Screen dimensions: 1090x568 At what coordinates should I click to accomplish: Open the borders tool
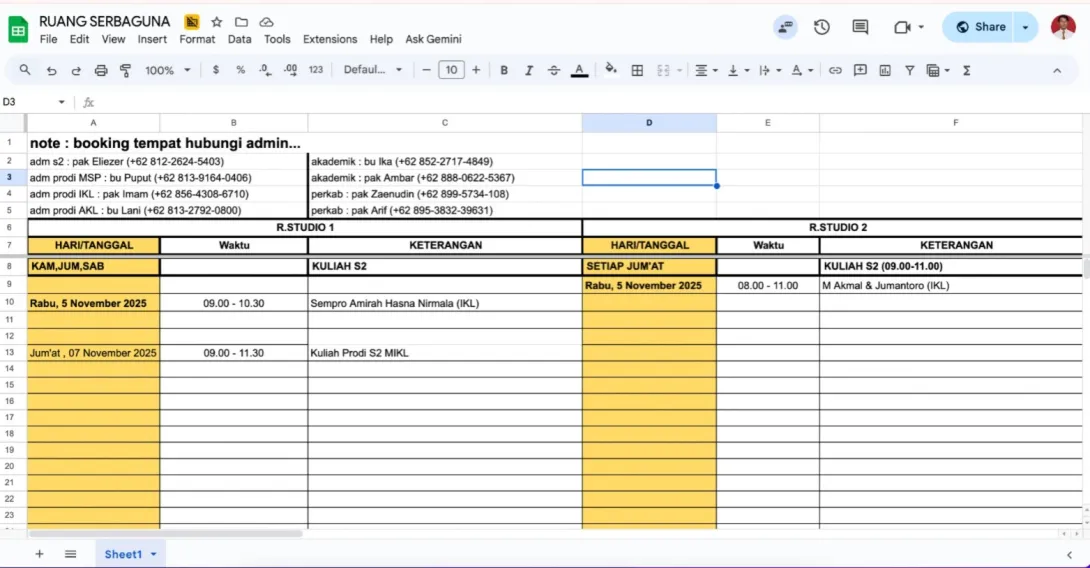pos(637,70)
